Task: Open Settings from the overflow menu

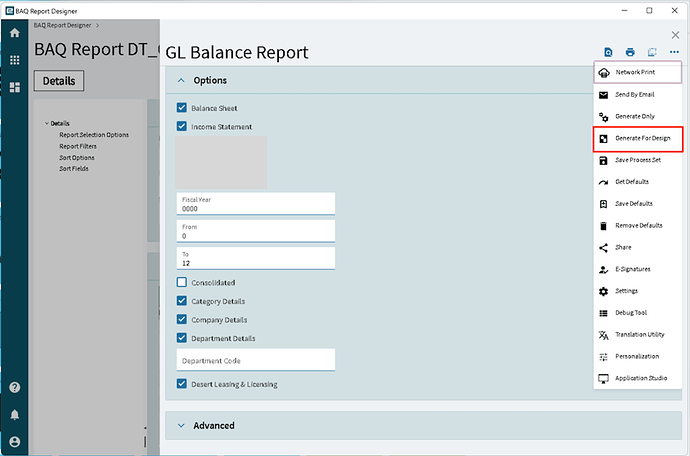Action: [638, 291]
